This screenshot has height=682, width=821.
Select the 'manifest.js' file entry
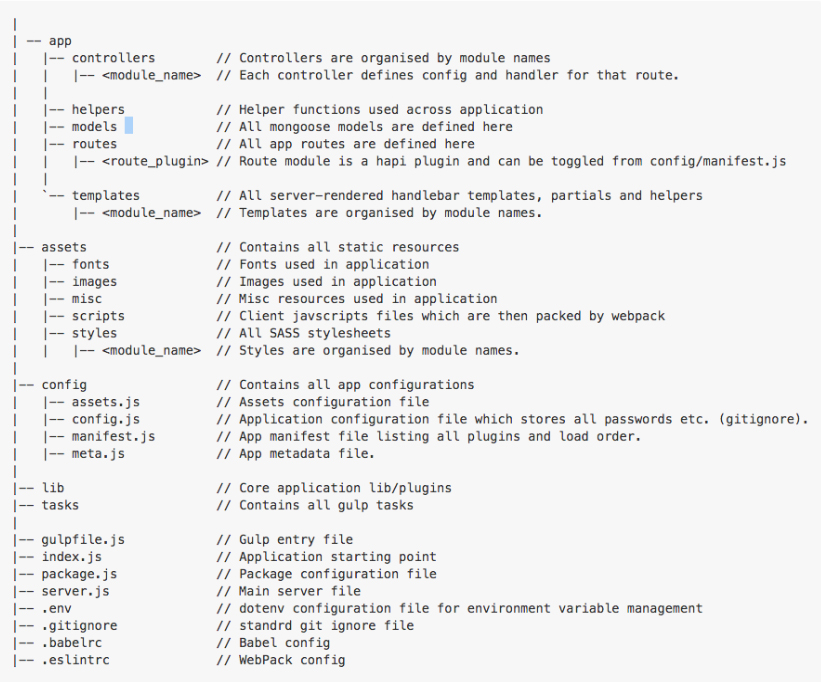113,437
